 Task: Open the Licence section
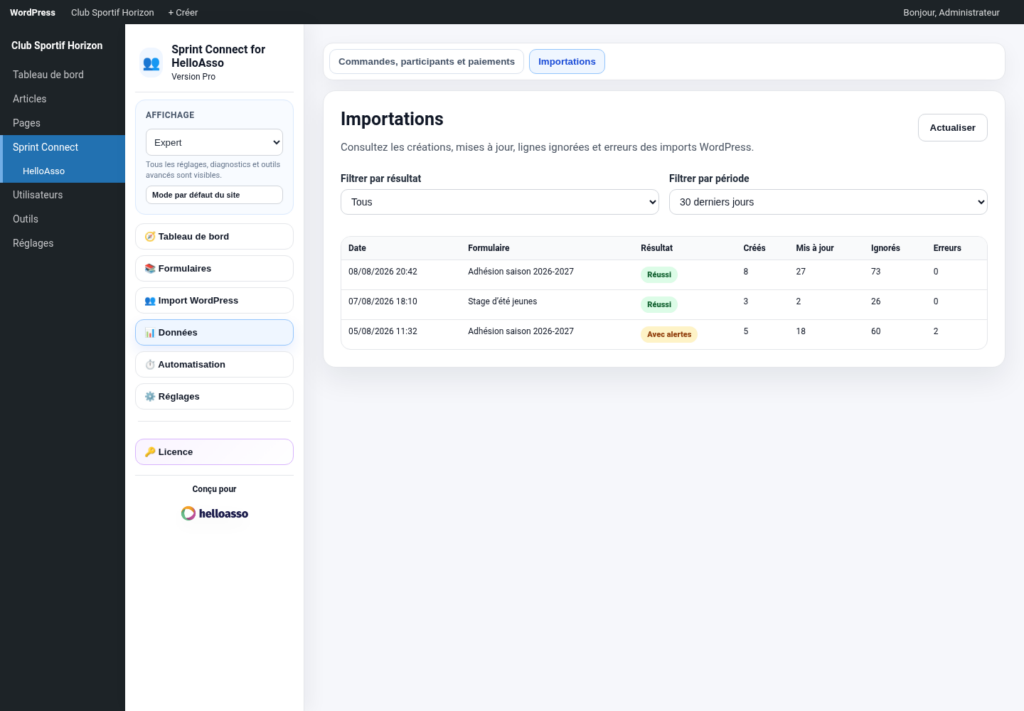(x=214, y=452)
